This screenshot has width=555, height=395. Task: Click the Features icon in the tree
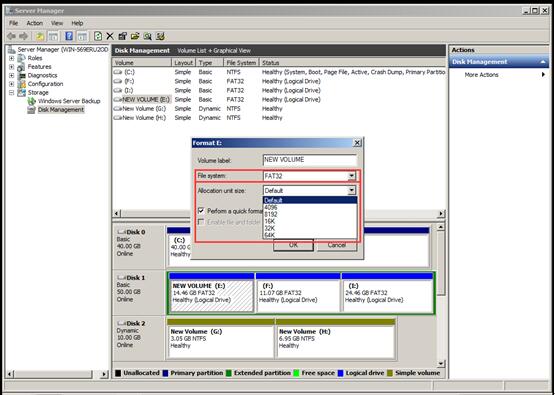[x=22, y=67]
